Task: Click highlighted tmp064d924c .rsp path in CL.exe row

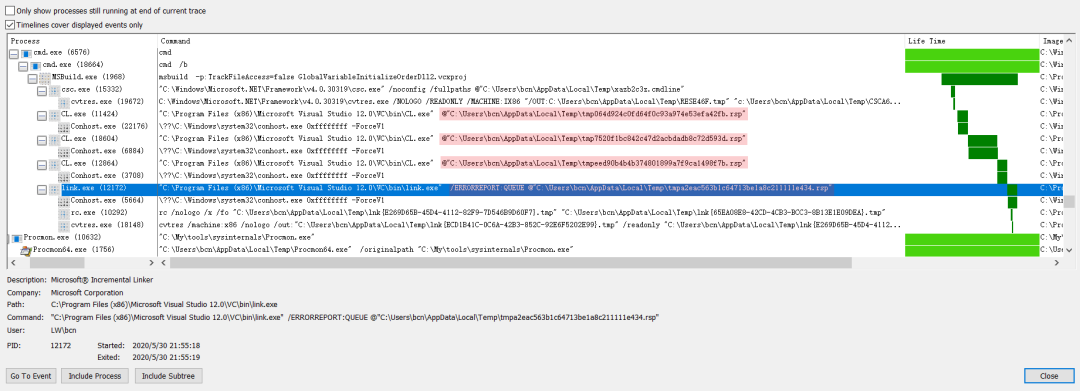Action: [594, 115]
